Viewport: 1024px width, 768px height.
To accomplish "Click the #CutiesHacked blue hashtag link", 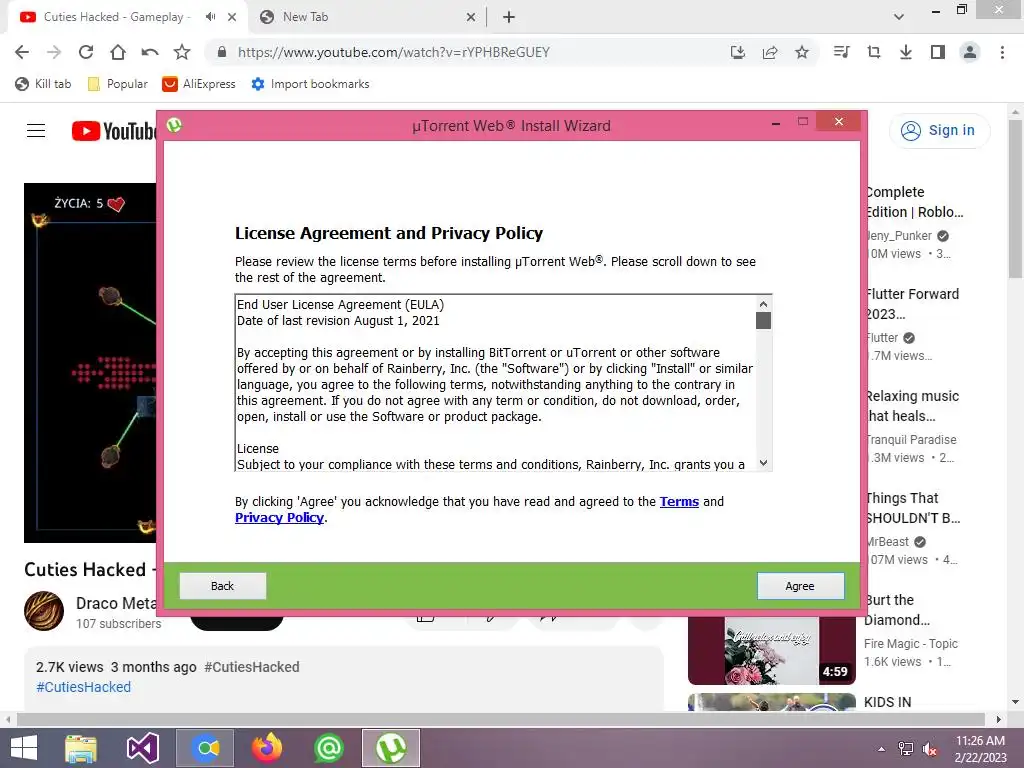I will click(x=84, y=687).
